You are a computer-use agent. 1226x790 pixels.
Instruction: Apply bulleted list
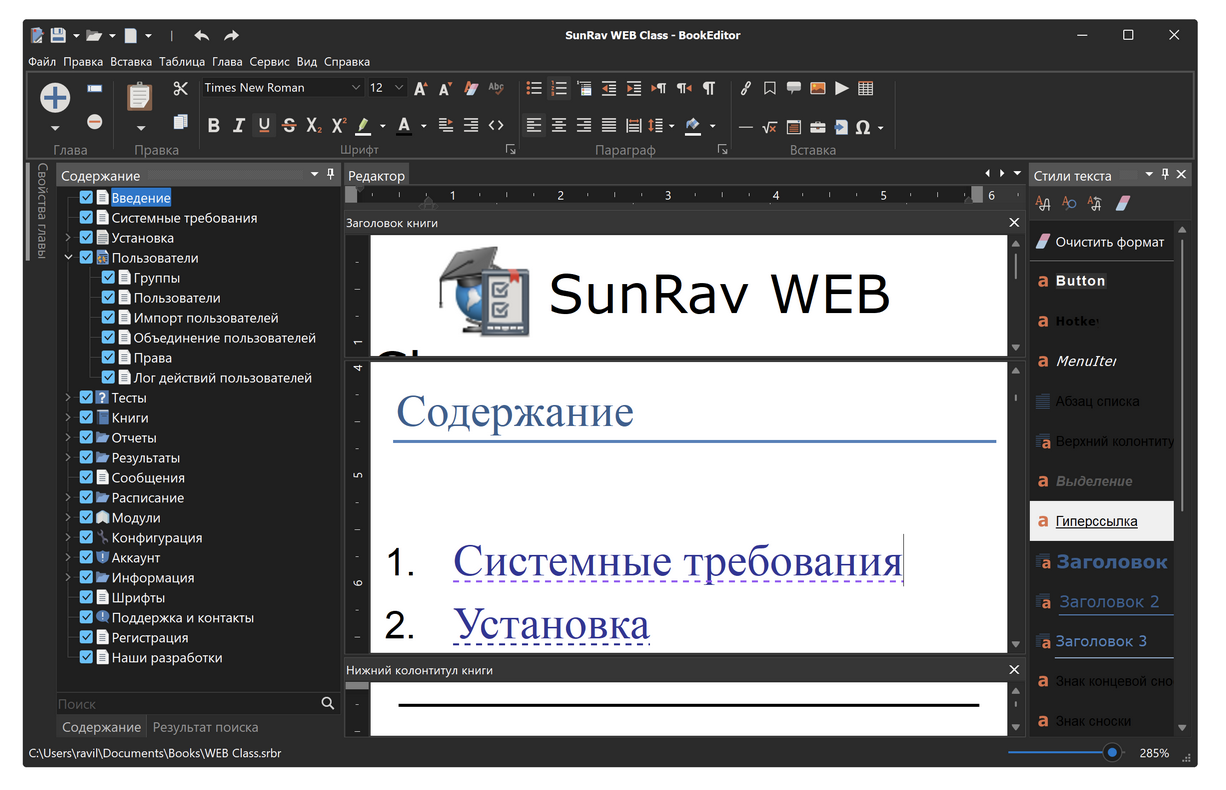pyautogui.click(x=534, y=88)
